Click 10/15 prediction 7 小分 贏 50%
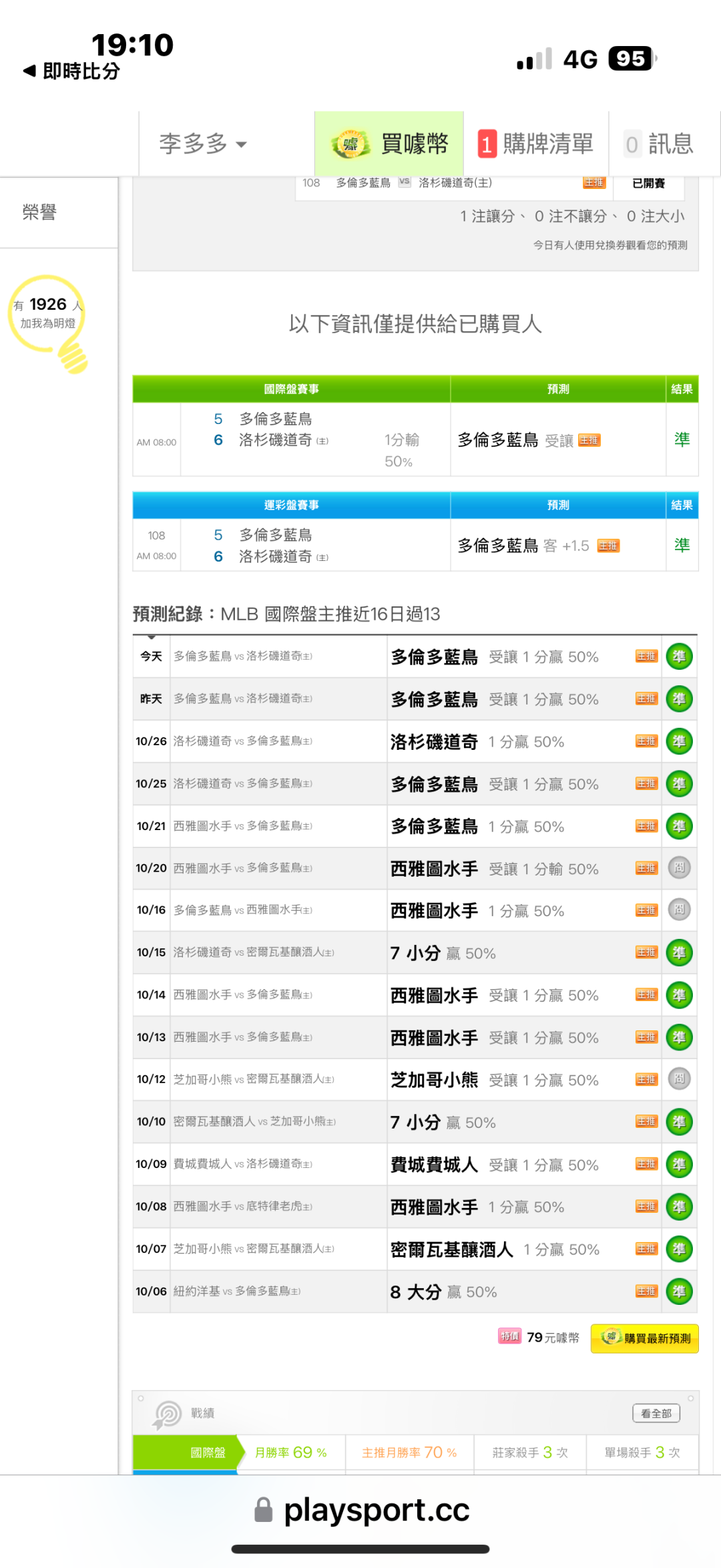 pos(443,954)
